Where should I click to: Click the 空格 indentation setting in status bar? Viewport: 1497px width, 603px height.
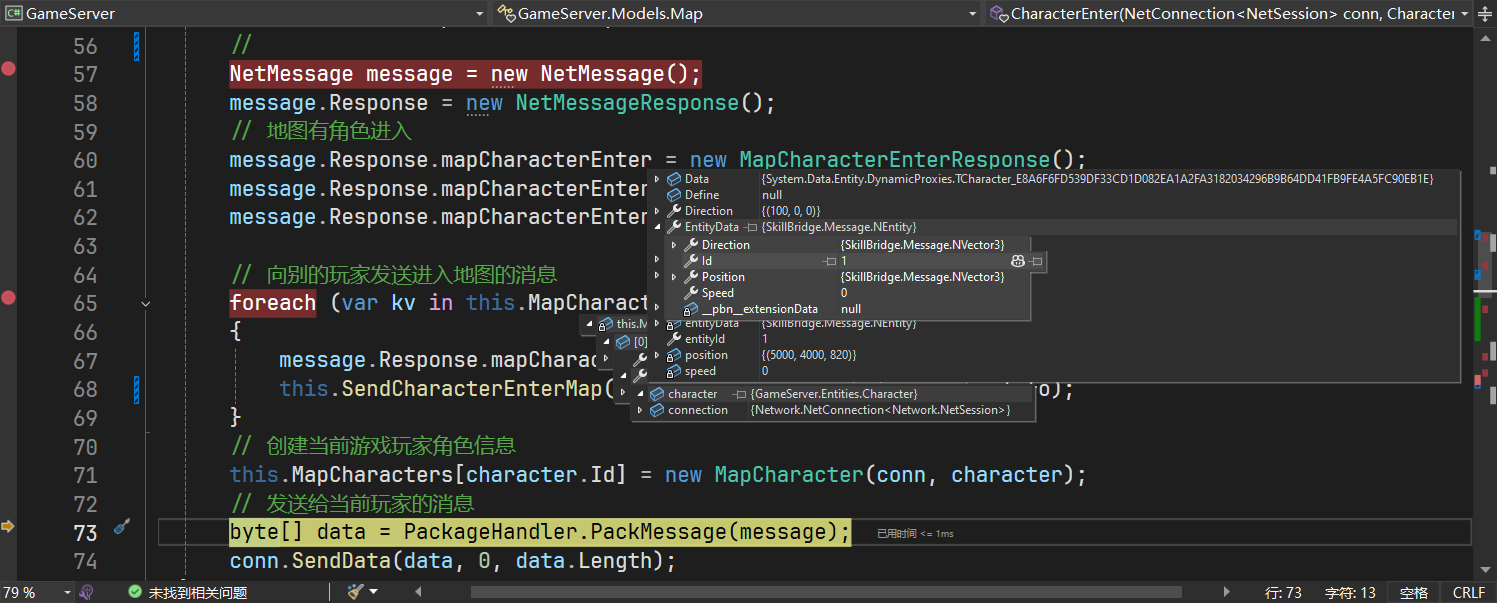click(1414, 592)
